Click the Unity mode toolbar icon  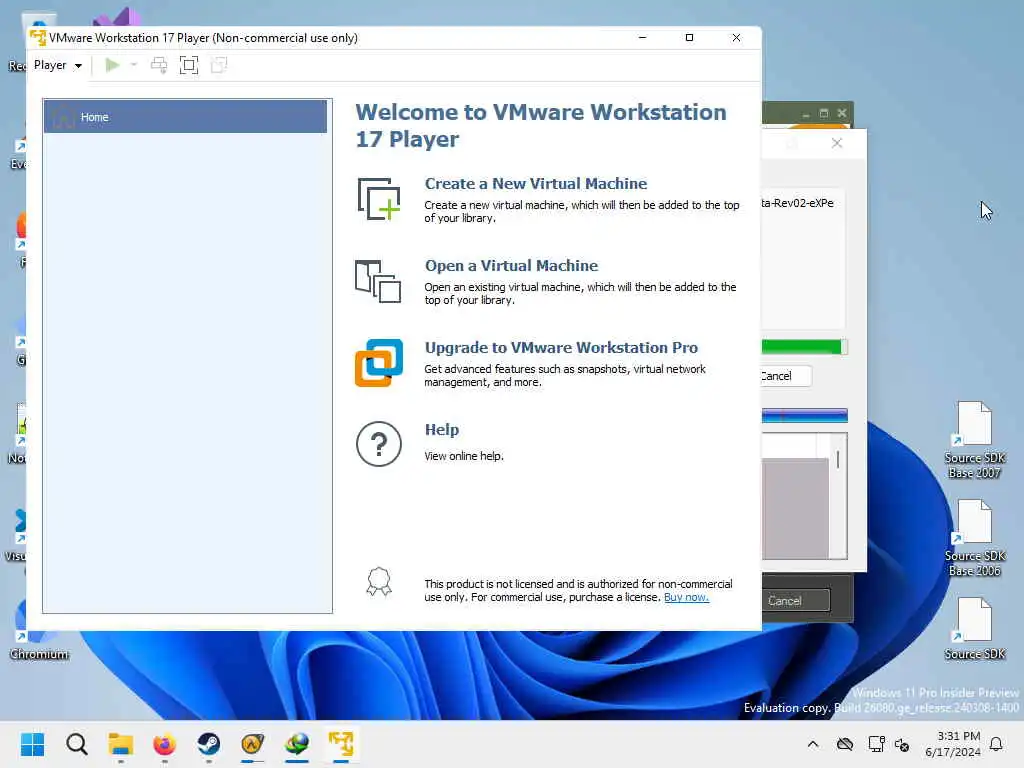point(219,65)
